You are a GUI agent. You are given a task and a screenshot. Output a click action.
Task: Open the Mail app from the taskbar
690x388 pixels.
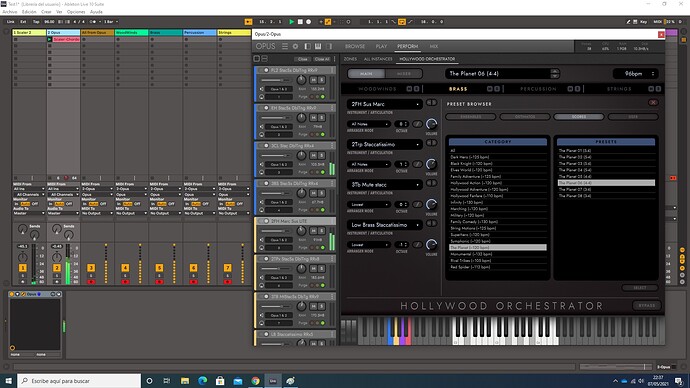[238, 381]
